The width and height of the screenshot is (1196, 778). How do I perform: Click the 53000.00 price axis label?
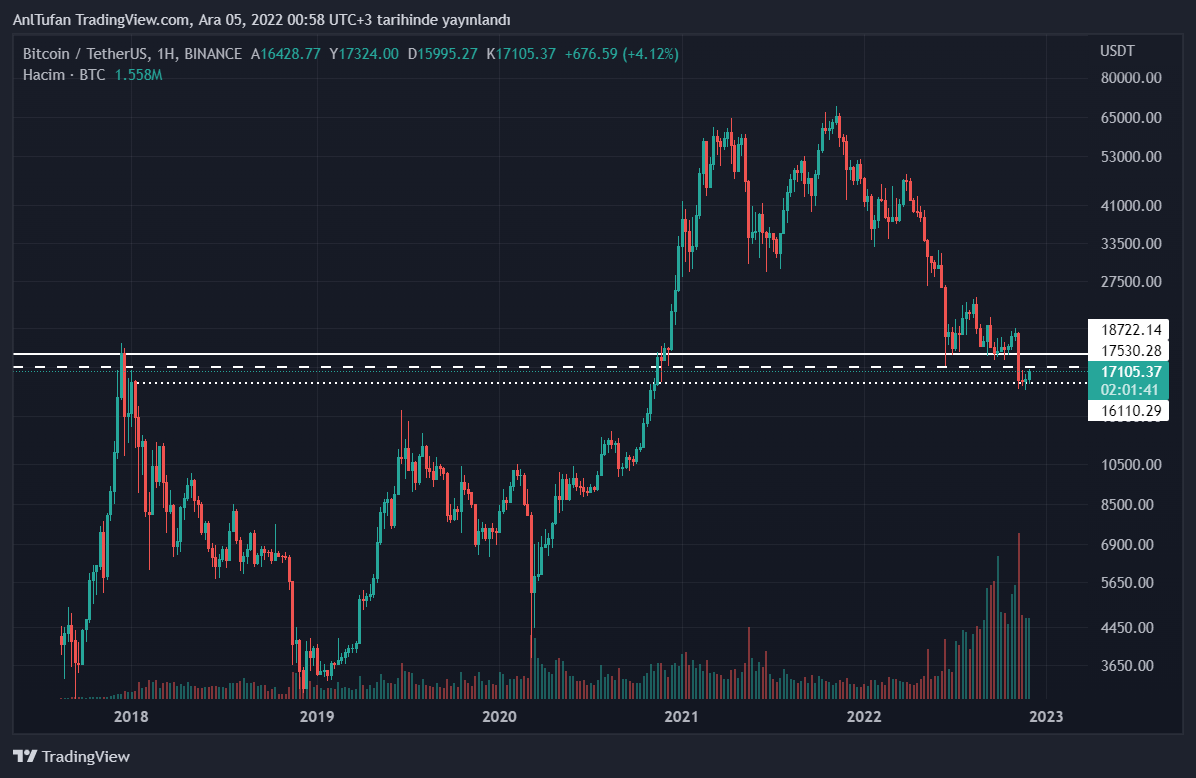(x=1131, y=156)
